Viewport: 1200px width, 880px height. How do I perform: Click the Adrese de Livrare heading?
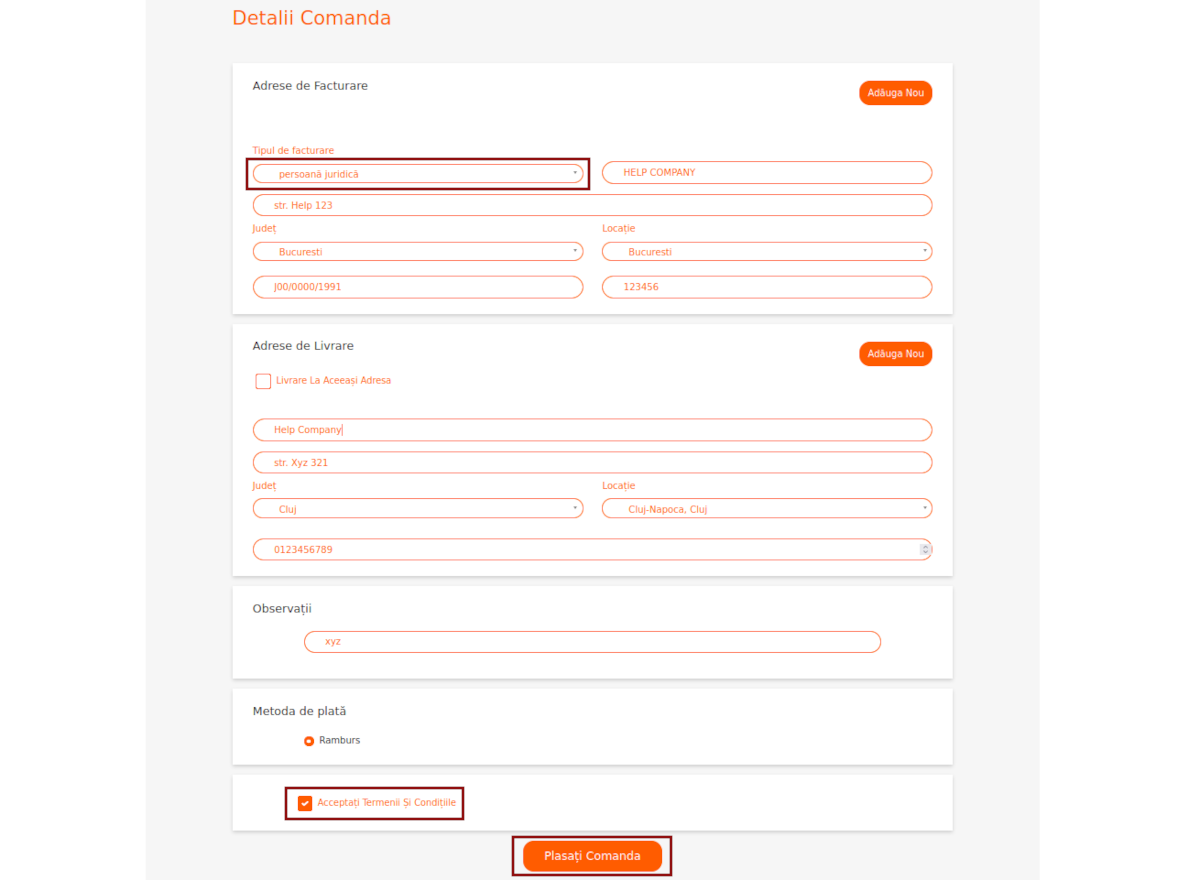pyautogui.click(x=303, y=346)
